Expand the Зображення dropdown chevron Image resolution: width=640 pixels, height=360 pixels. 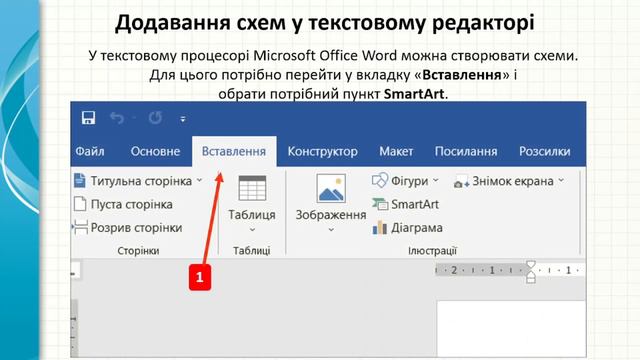pyautogui.click(x=331, y=230)
